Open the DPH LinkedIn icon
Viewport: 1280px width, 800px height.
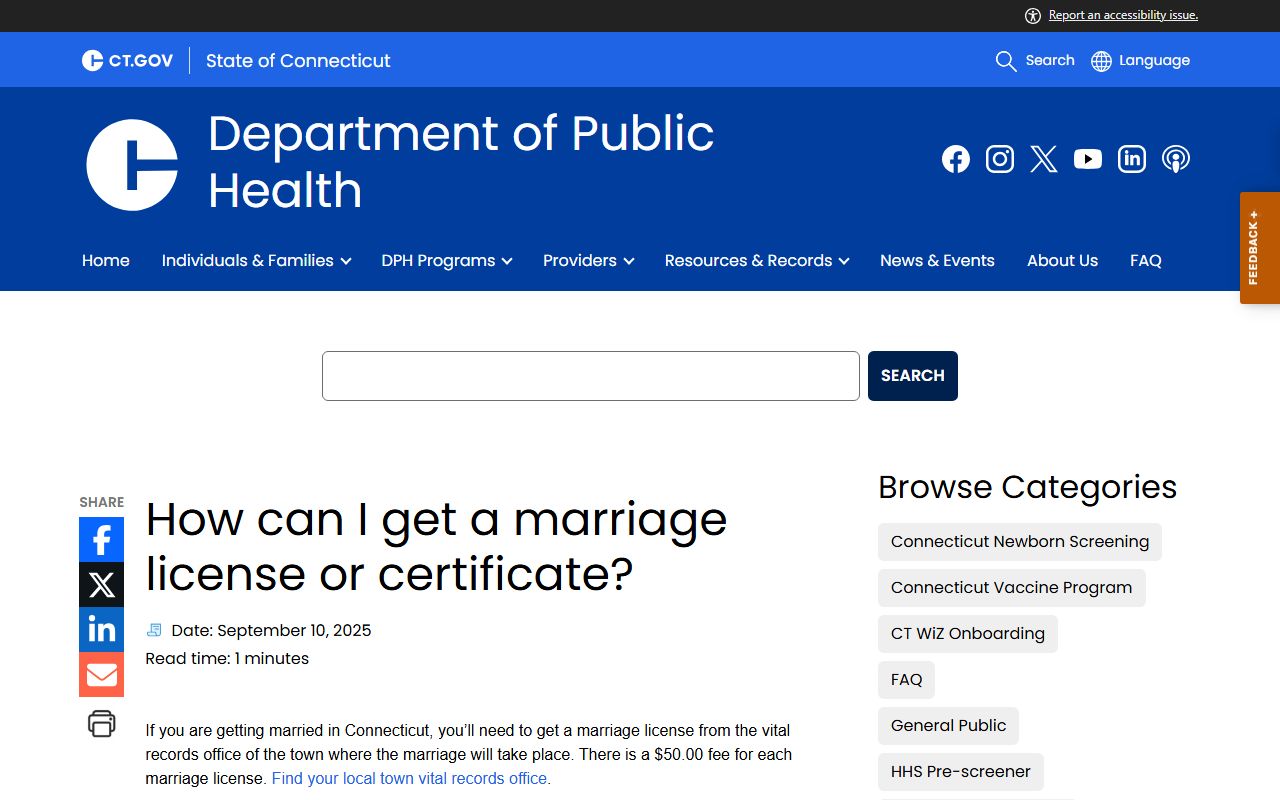click(x=1132, y=159)
